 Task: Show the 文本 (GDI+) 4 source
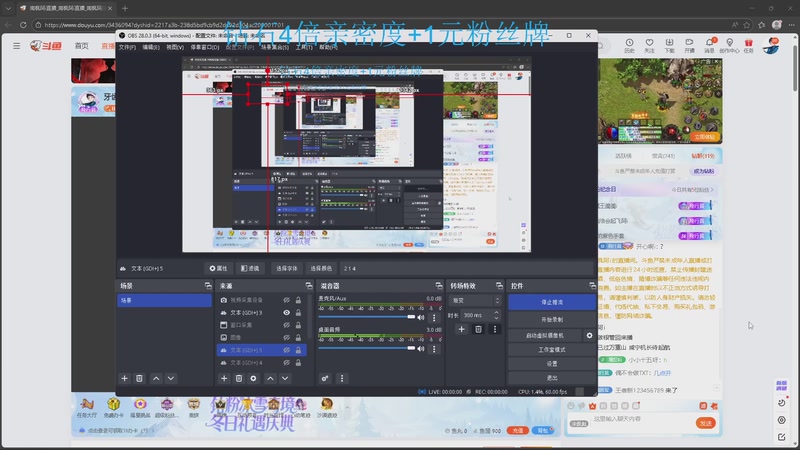click(x=287, y=363)
